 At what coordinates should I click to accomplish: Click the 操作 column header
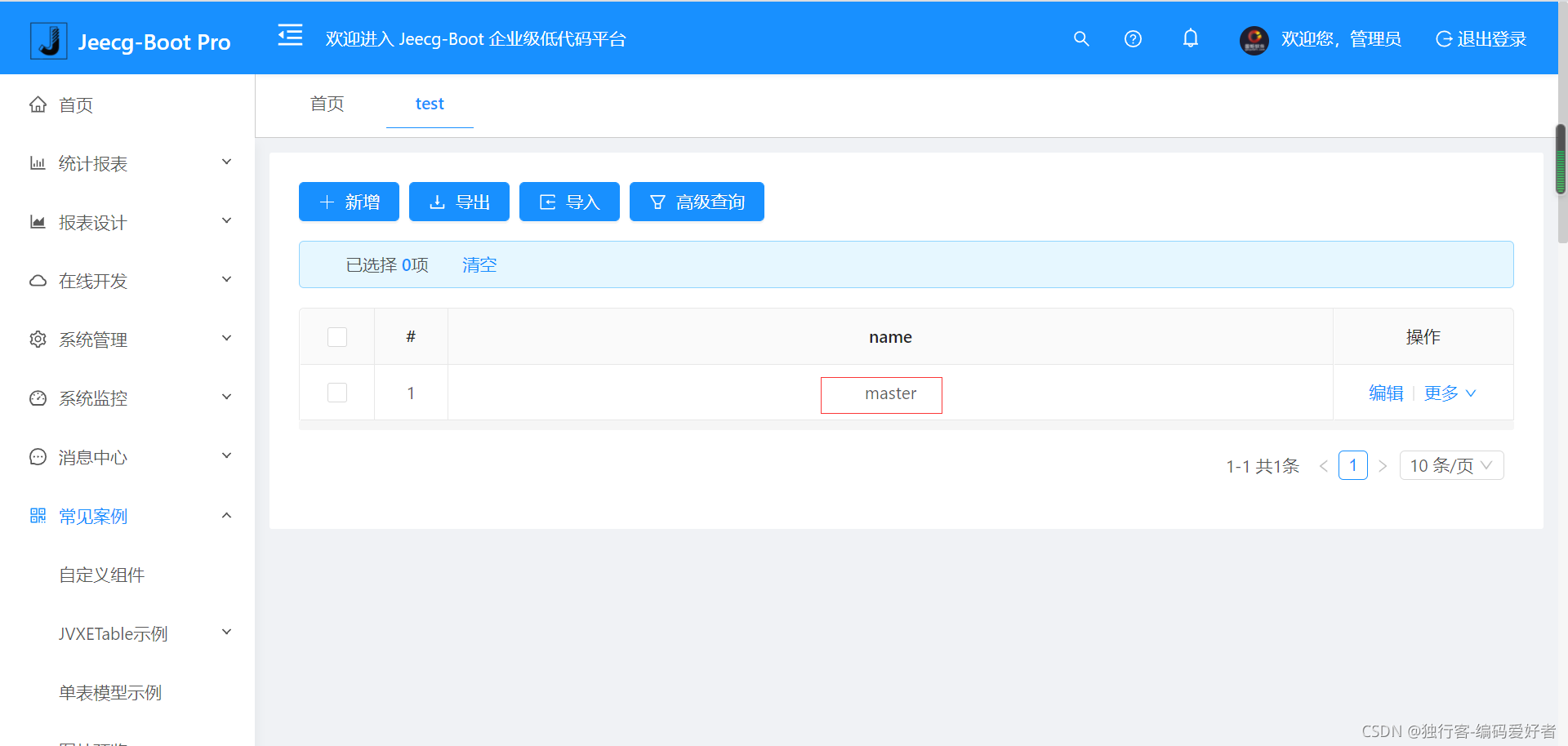pos(1423,337)
